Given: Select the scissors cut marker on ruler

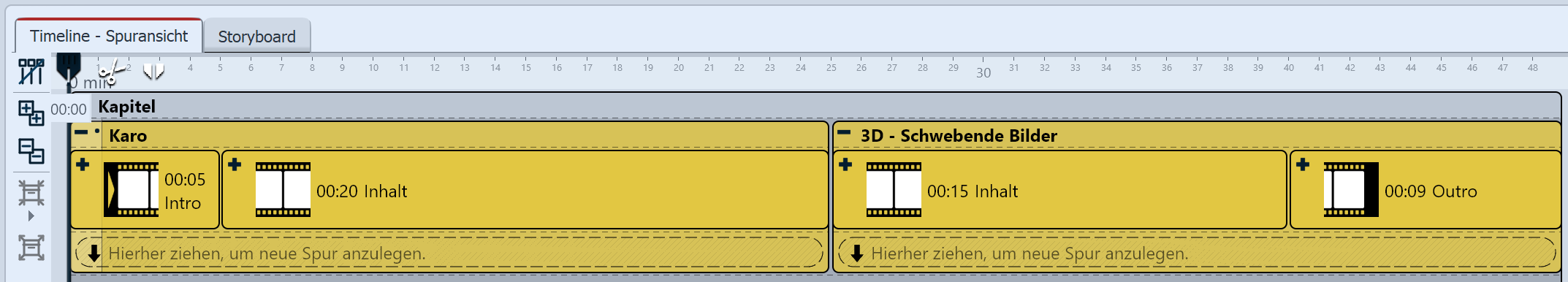Looking at the screenshot, I should click(110, 72).
